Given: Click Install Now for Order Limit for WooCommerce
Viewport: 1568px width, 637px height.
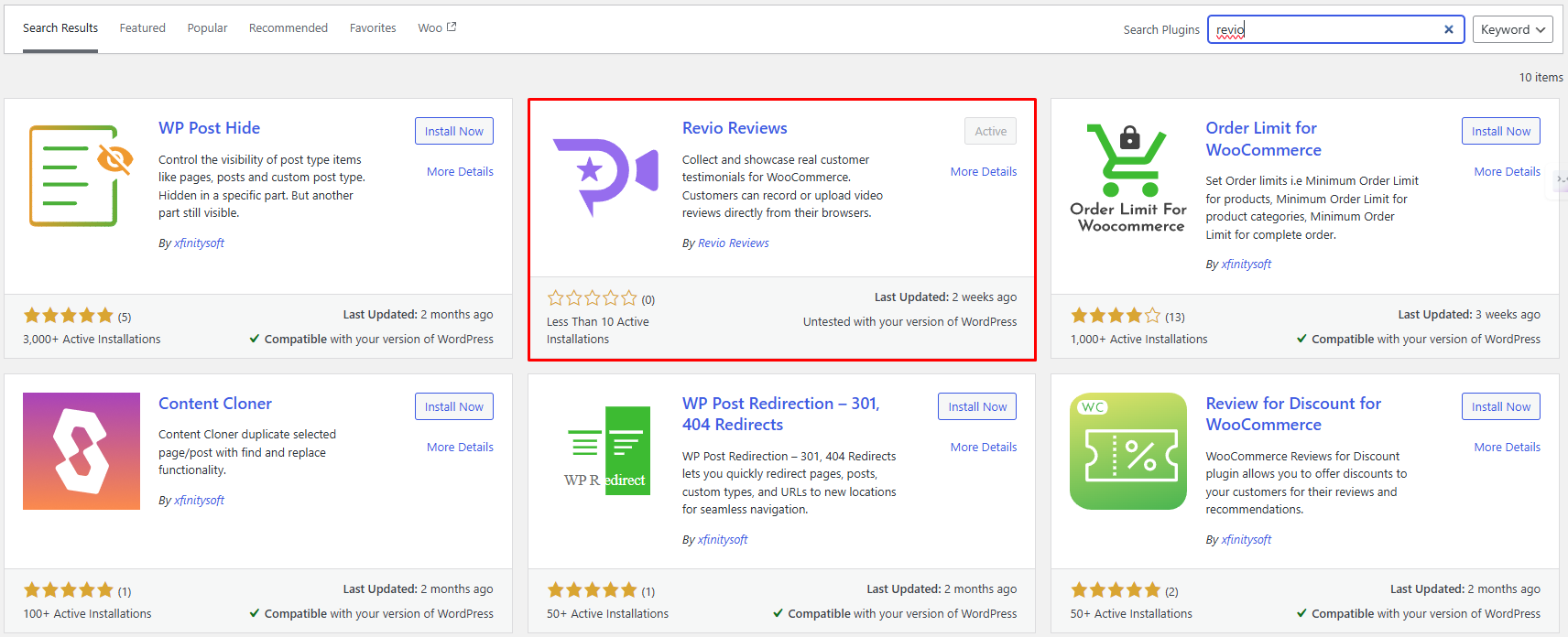Looking at the screenshot, I should (x=1501, y=131).
